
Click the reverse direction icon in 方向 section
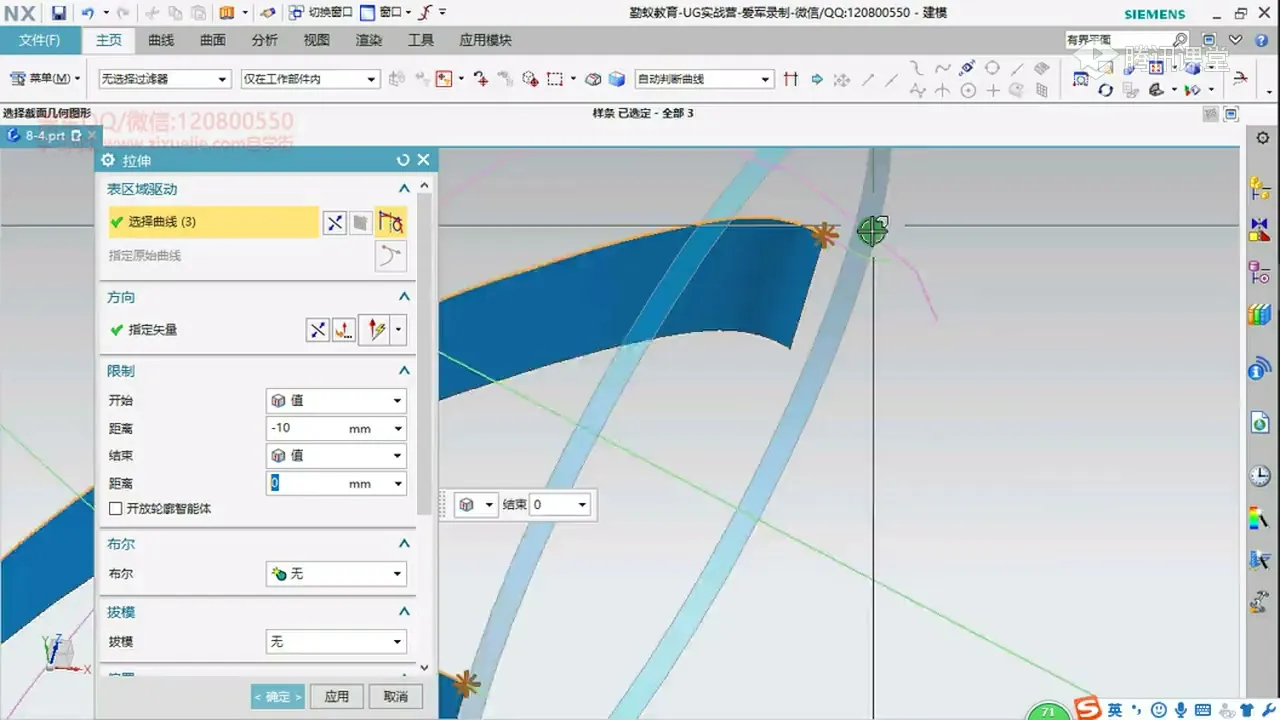(x=317, y=329)
